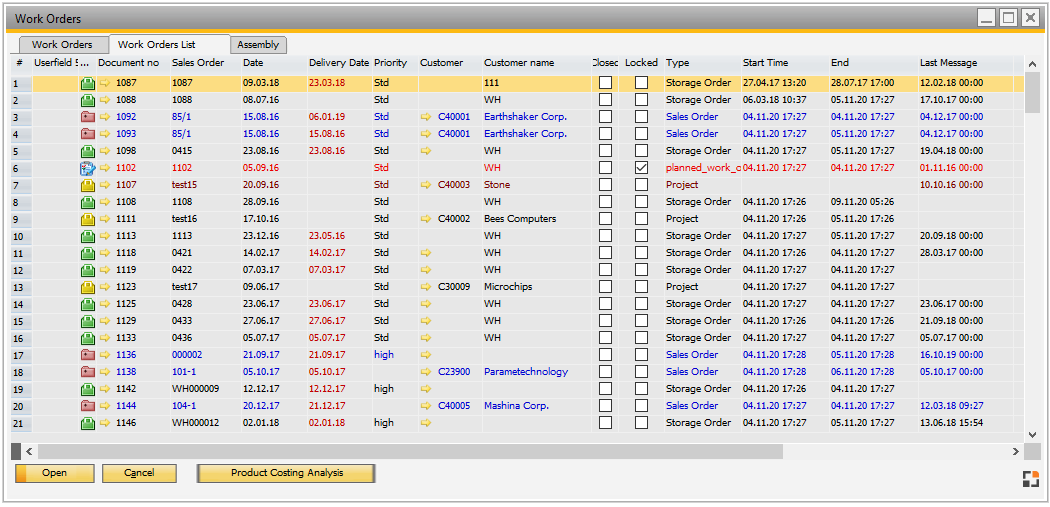Tick the Closed checkbox for document 1087

coord(605,83)
